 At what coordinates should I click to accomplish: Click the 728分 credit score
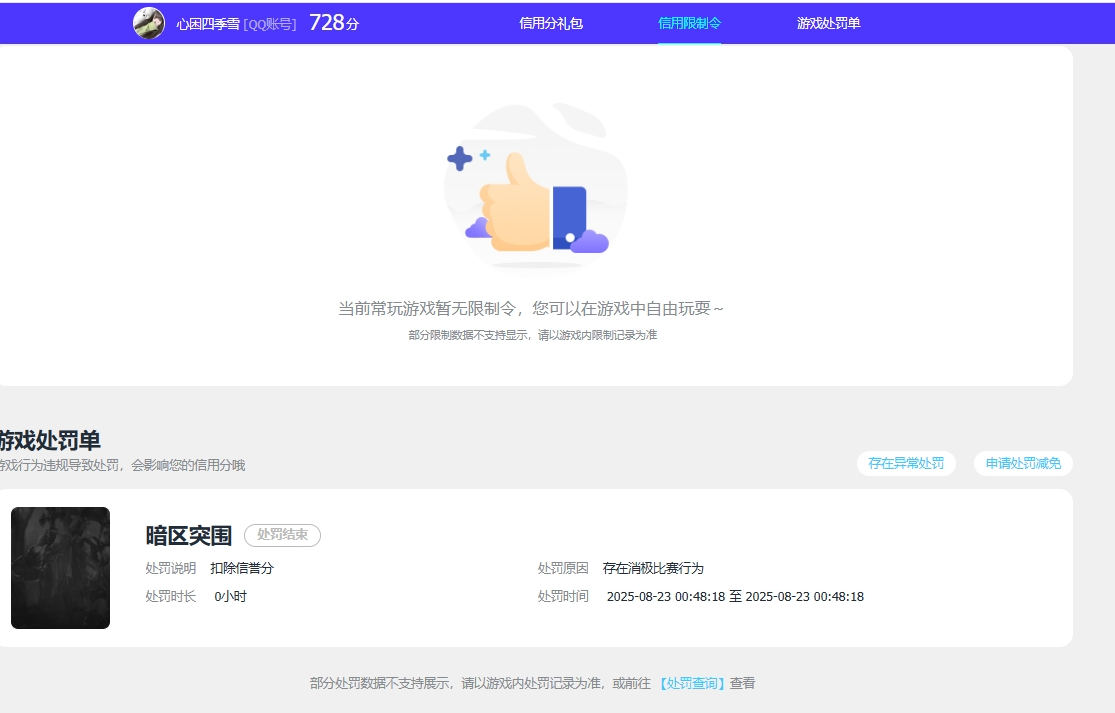pos(334,23)
